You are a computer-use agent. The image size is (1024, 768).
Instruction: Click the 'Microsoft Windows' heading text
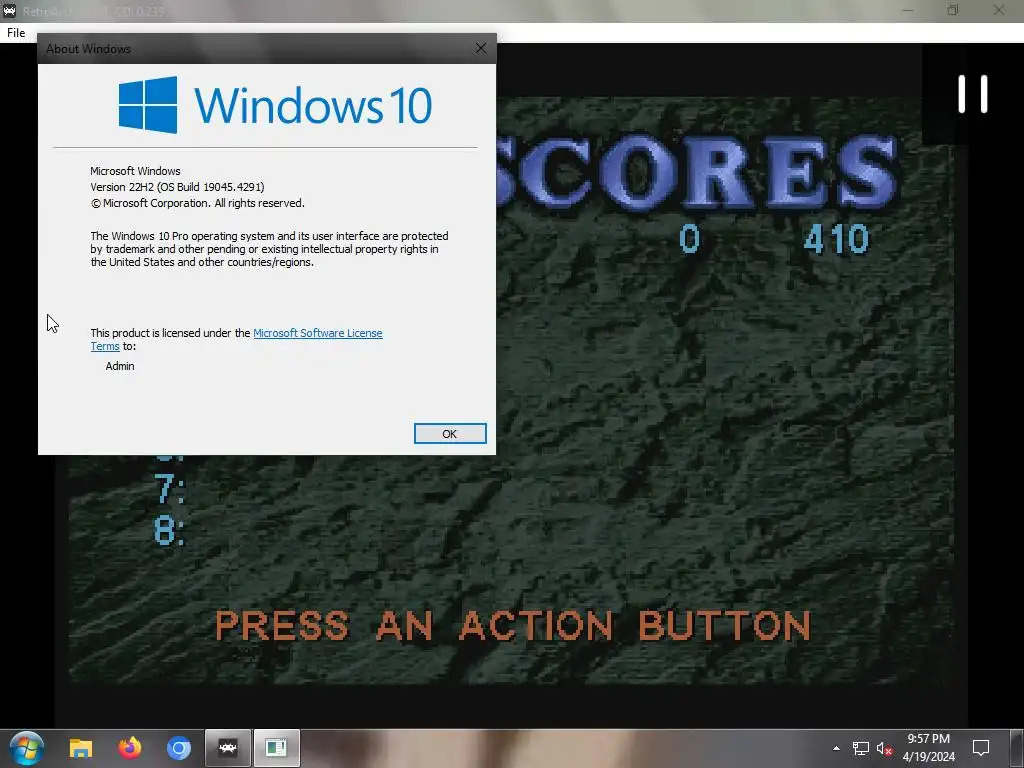click(135, 171)
